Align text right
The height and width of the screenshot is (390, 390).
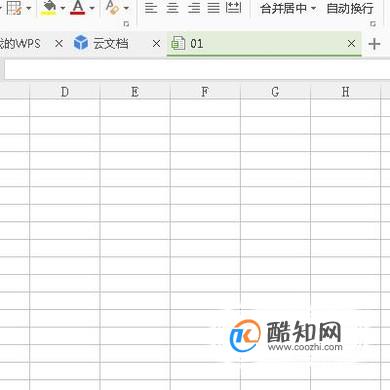click(194, 8)
